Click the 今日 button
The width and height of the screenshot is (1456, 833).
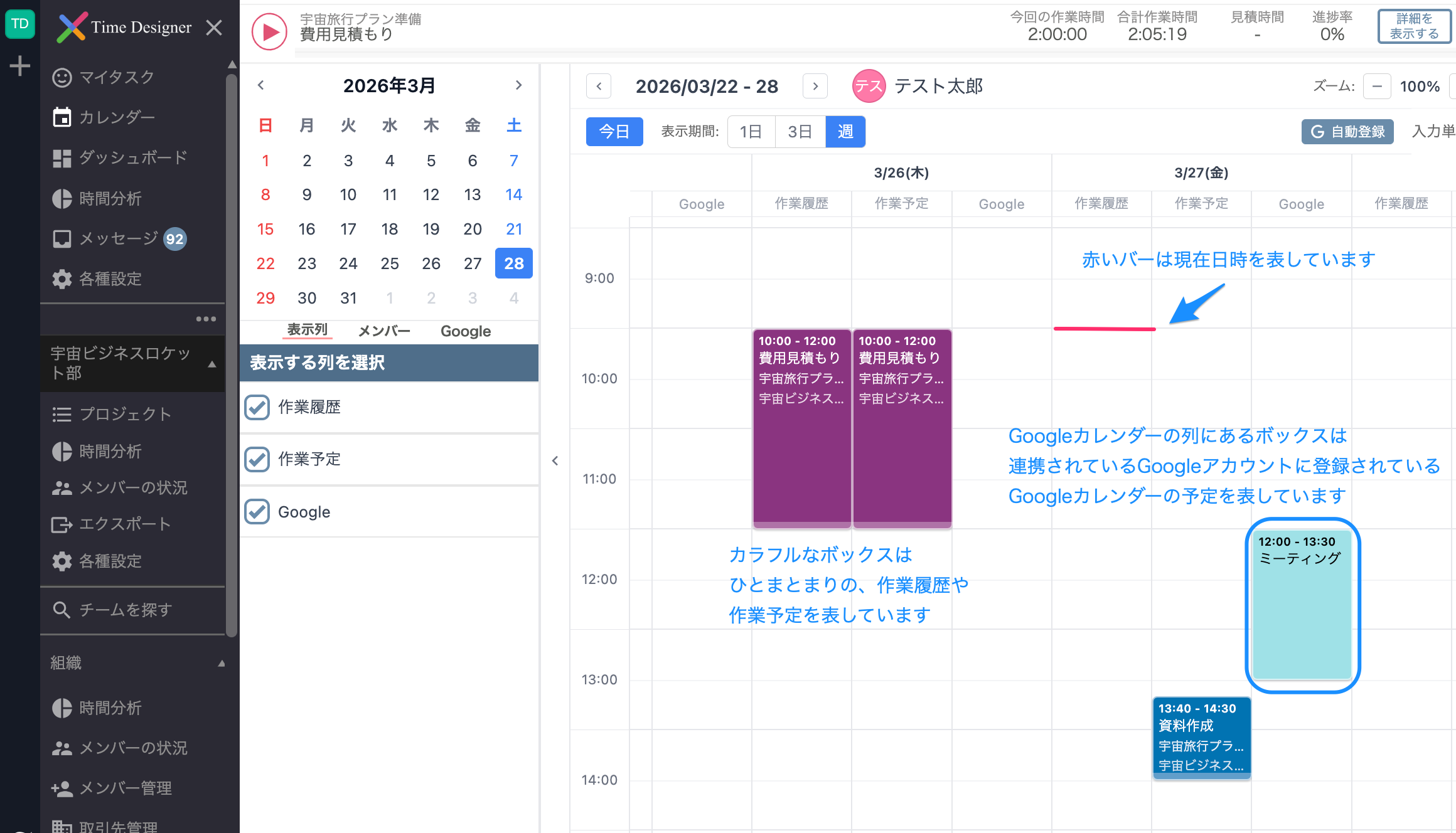click(x=614, y=132)
